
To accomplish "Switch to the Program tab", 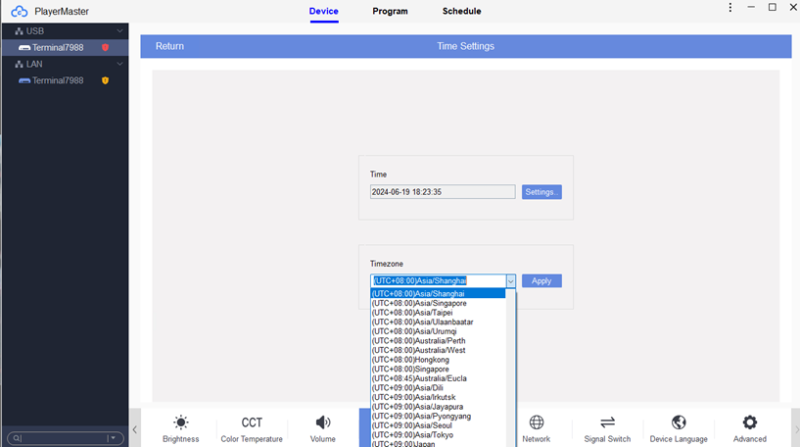I will pos(390,11).
